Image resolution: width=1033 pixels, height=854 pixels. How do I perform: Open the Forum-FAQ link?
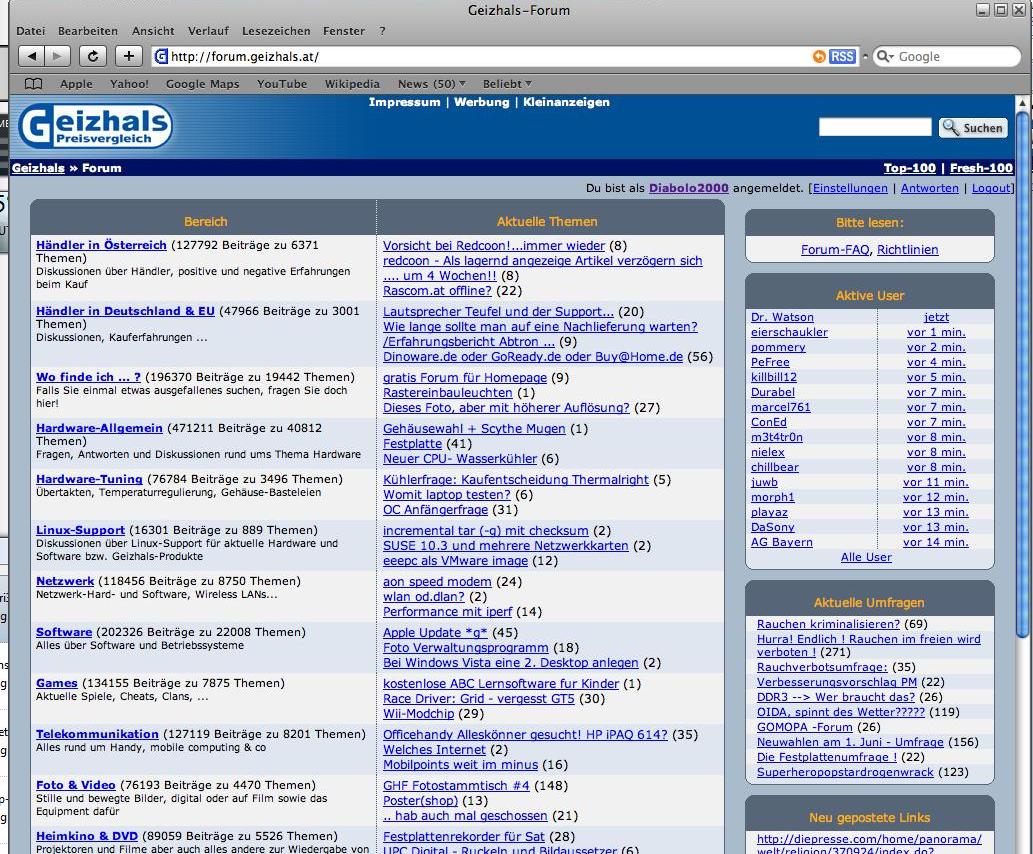click(835, 250)
